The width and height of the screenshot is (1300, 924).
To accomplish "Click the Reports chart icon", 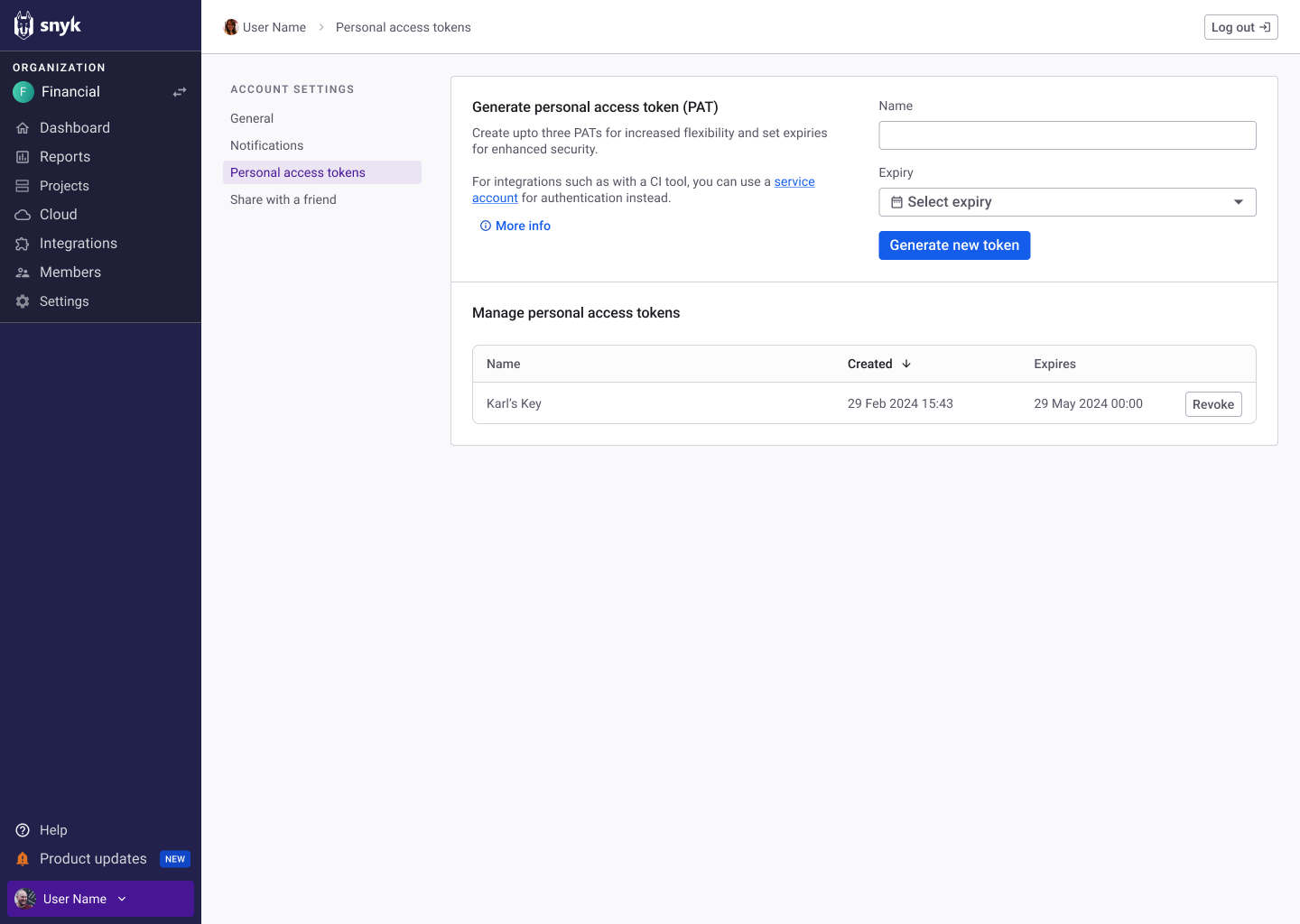I will [x=23, y=157].
